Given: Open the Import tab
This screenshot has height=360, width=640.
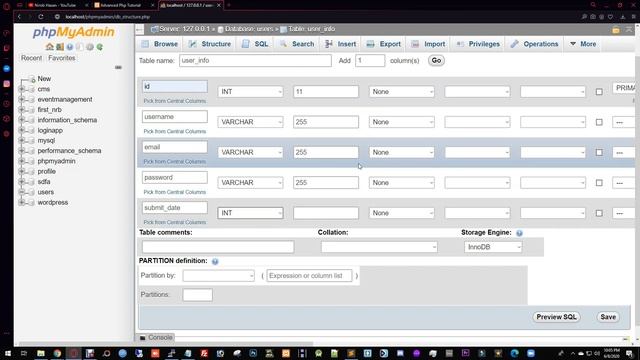Looking at the screenshot, I should 429,44.
